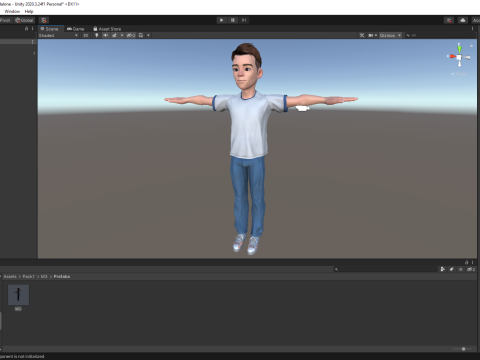
Task: Toggle the Pivot handle position button
Action: 5,20
